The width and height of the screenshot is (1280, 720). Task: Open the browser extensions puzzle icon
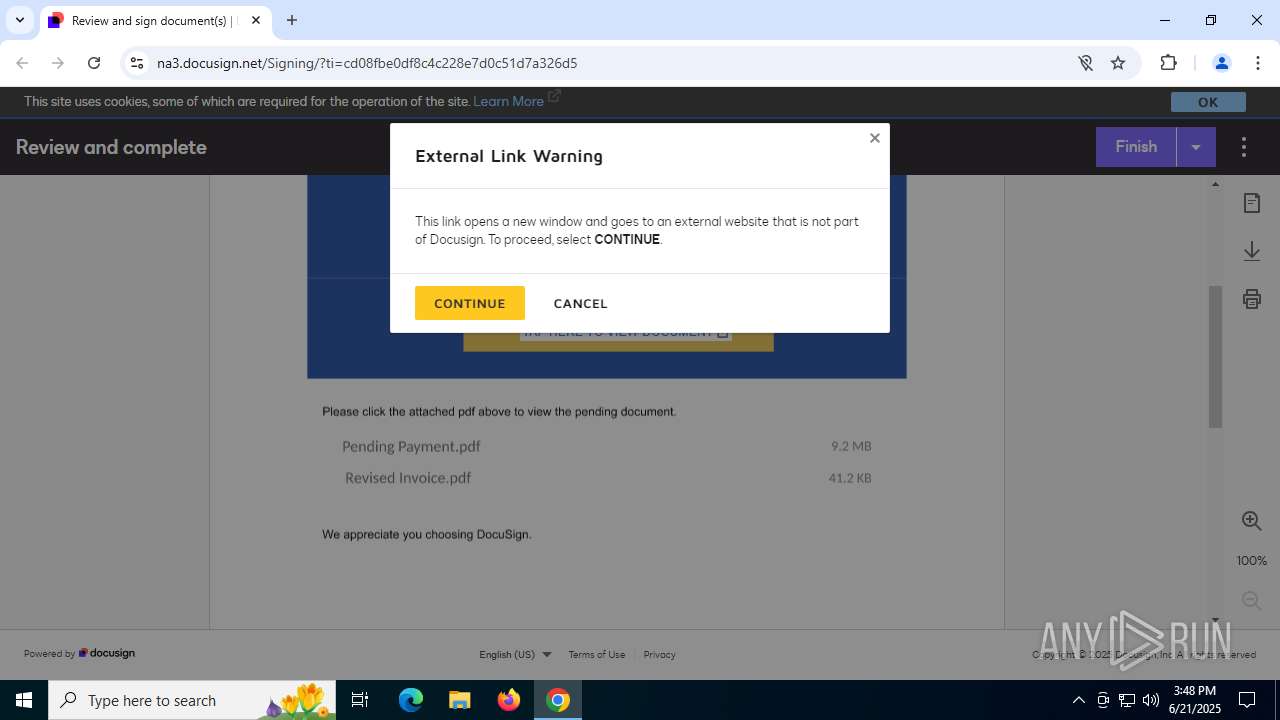(x=1168, y=63)
